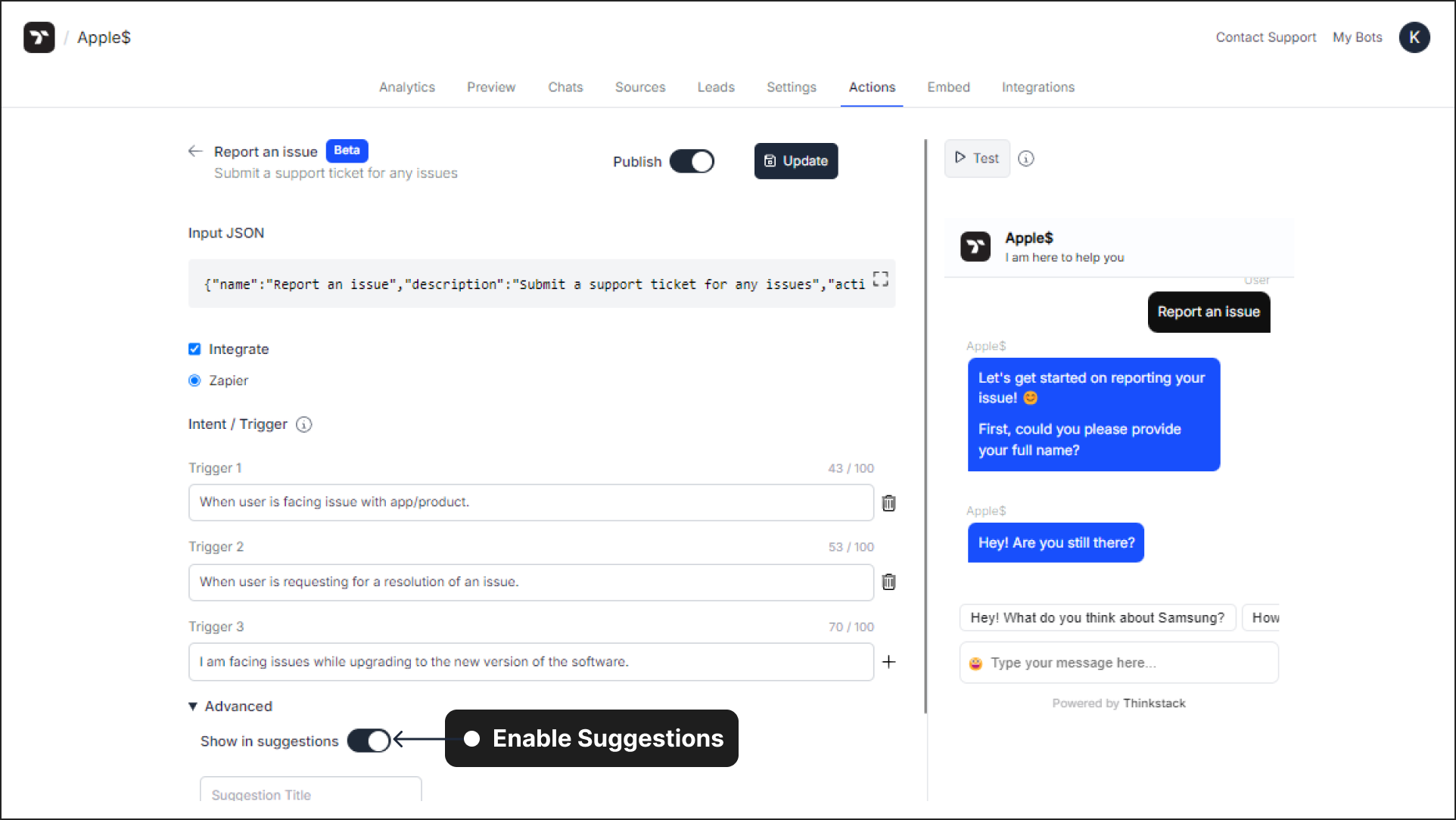Click the Update button
The height and width of the screenshot is (820, 1456).
click(x=795, y=161)
